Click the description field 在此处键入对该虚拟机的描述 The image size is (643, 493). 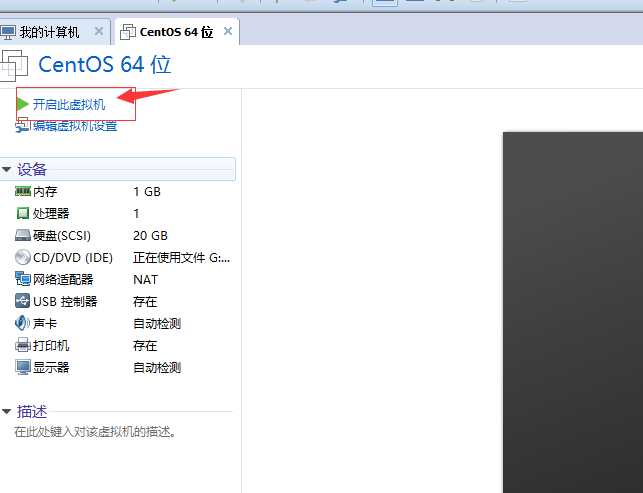(x=95, y=431)
